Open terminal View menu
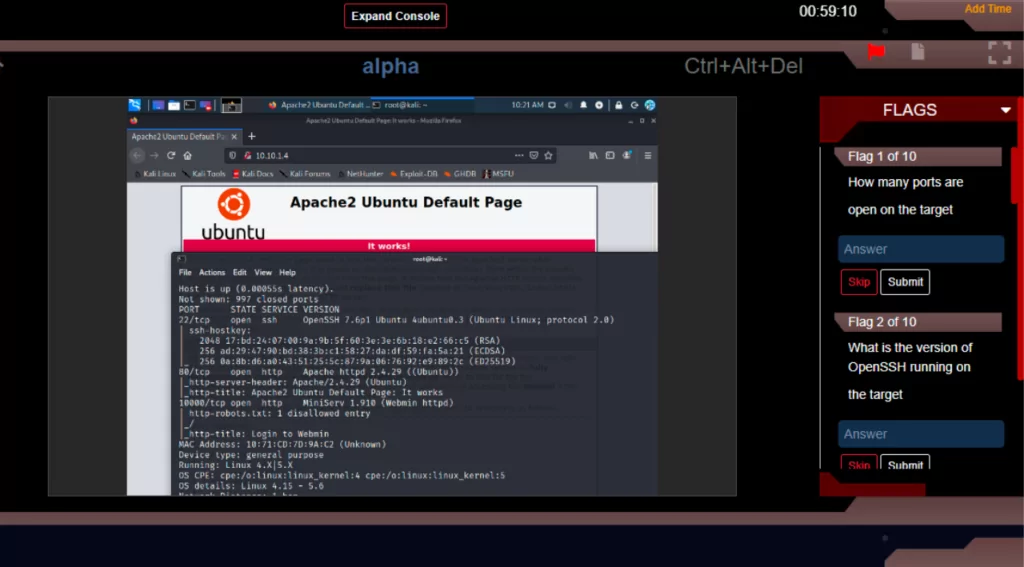The image size is (1024, 567). tap(263, 272)
